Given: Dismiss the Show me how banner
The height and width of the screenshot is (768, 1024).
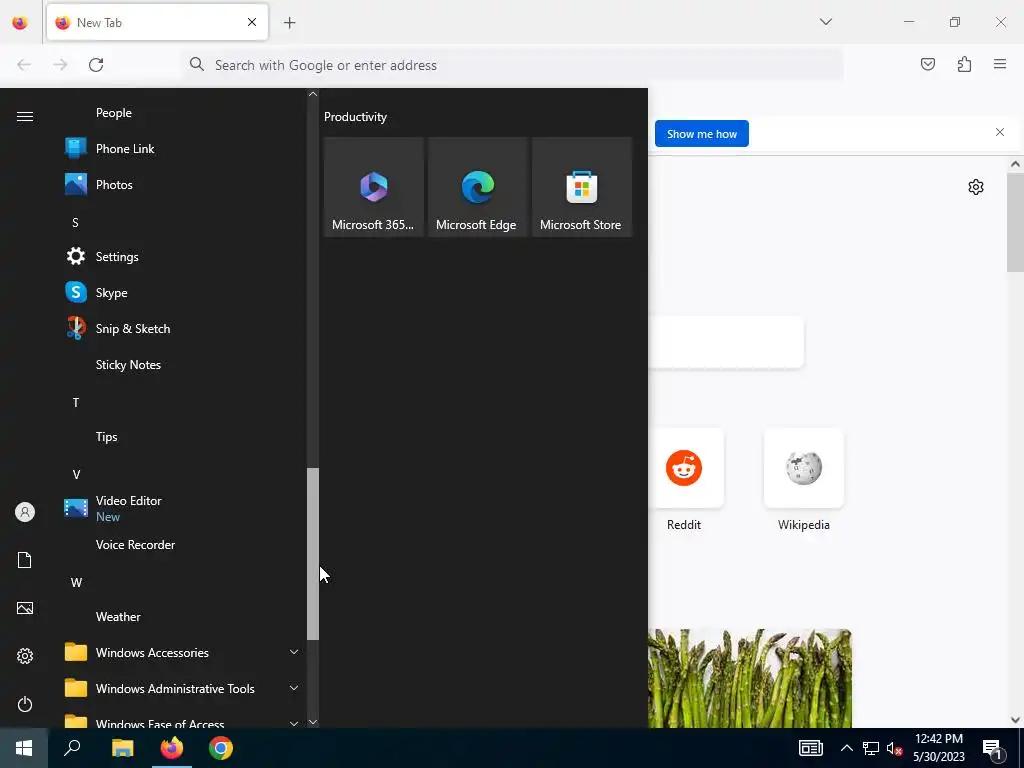Looking at the screenshot, I should tap(999, 133).
